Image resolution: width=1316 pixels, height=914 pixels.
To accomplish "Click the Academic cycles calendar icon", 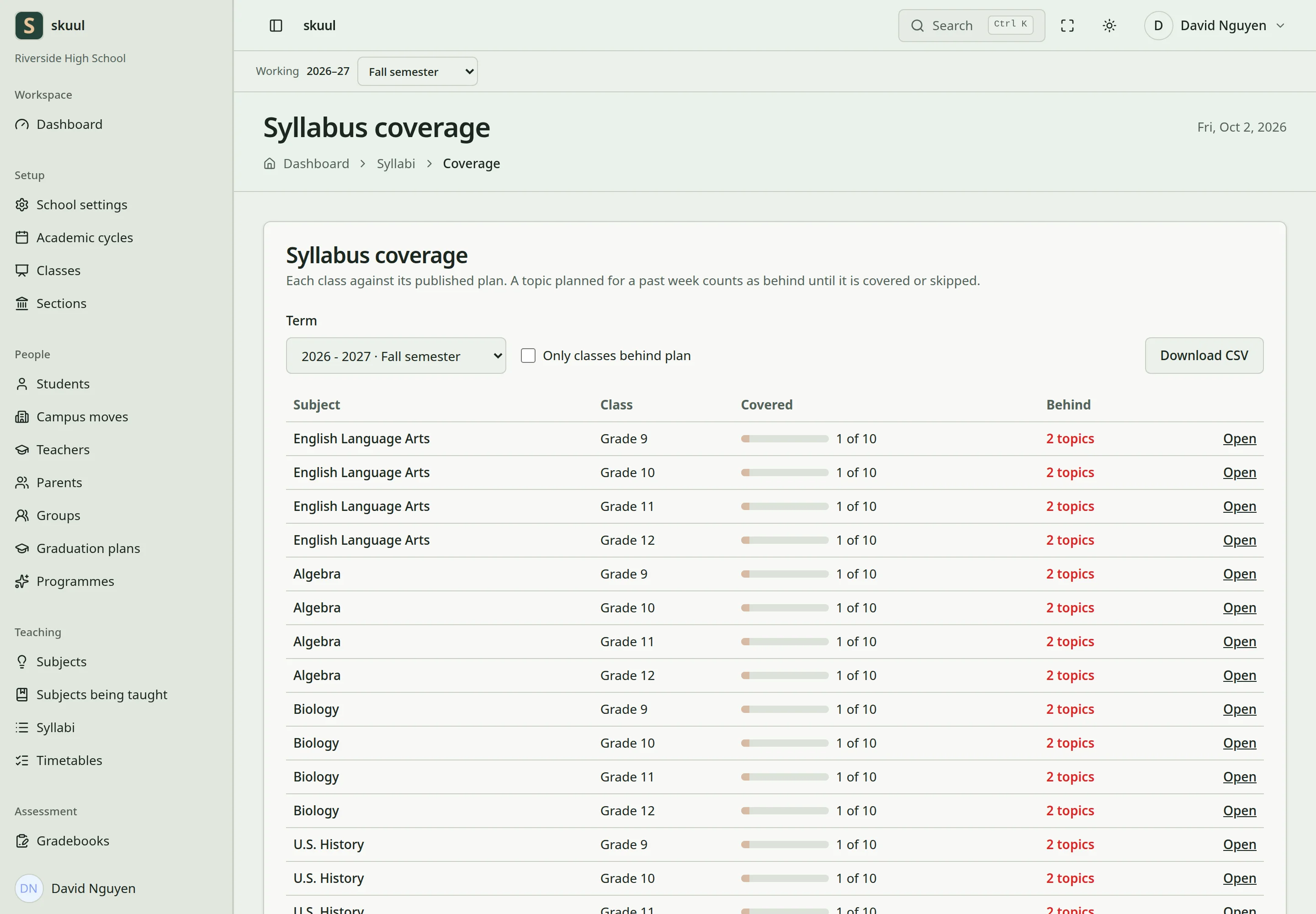I will (x=22, y=237).
